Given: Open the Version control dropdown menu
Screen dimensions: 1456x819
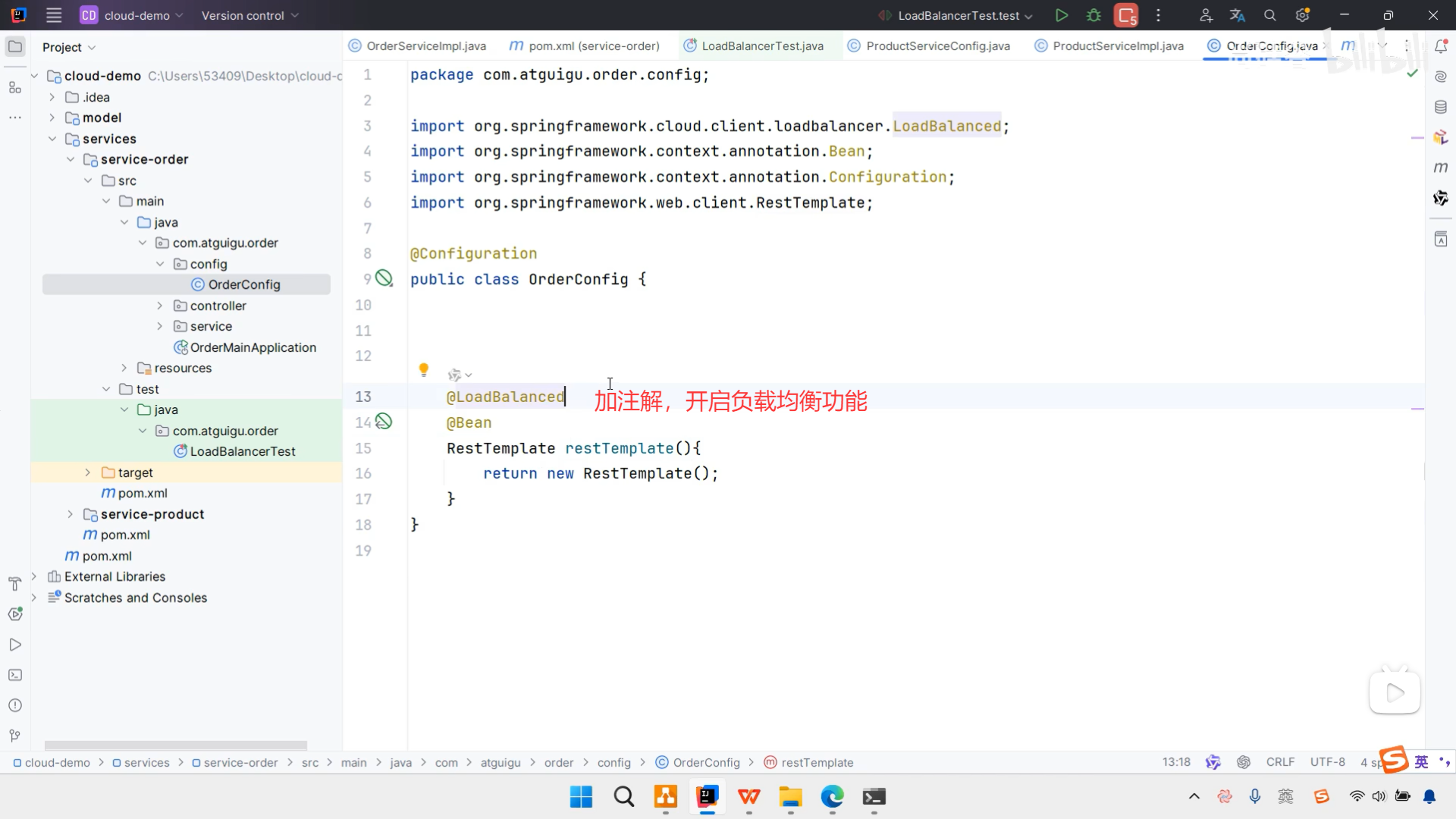Looking at the screenshot, I should (249, 15).
